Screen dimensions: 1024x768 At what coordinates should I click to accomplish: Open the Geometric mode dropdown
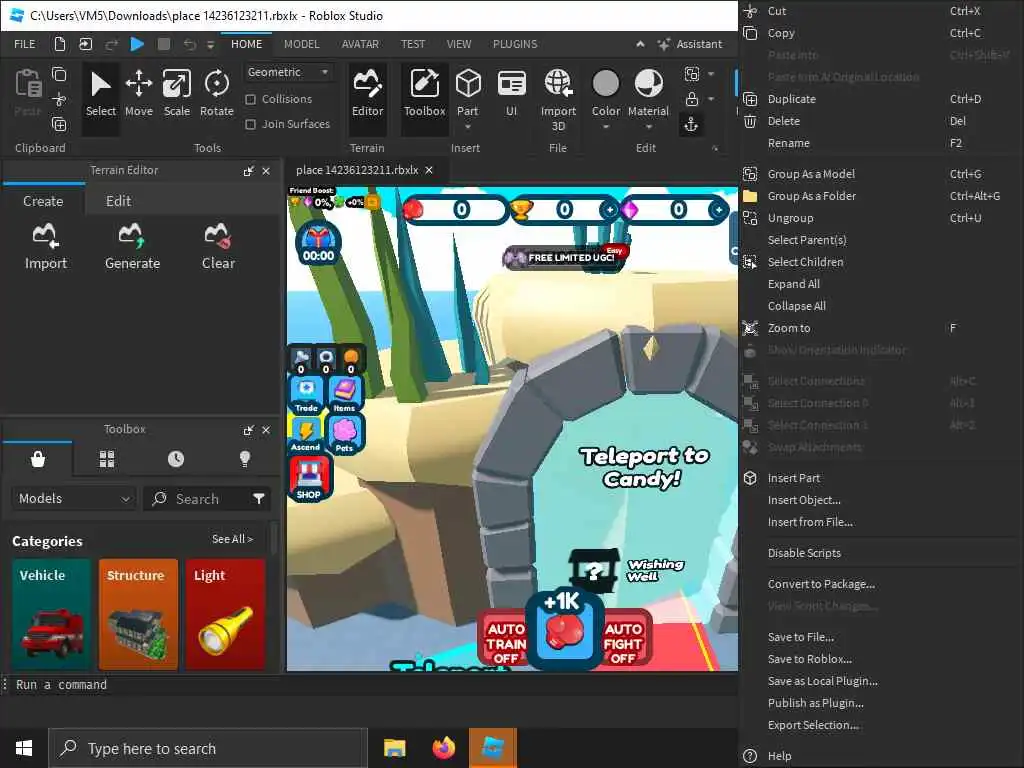pyautogui.click(x=288, y=72)
